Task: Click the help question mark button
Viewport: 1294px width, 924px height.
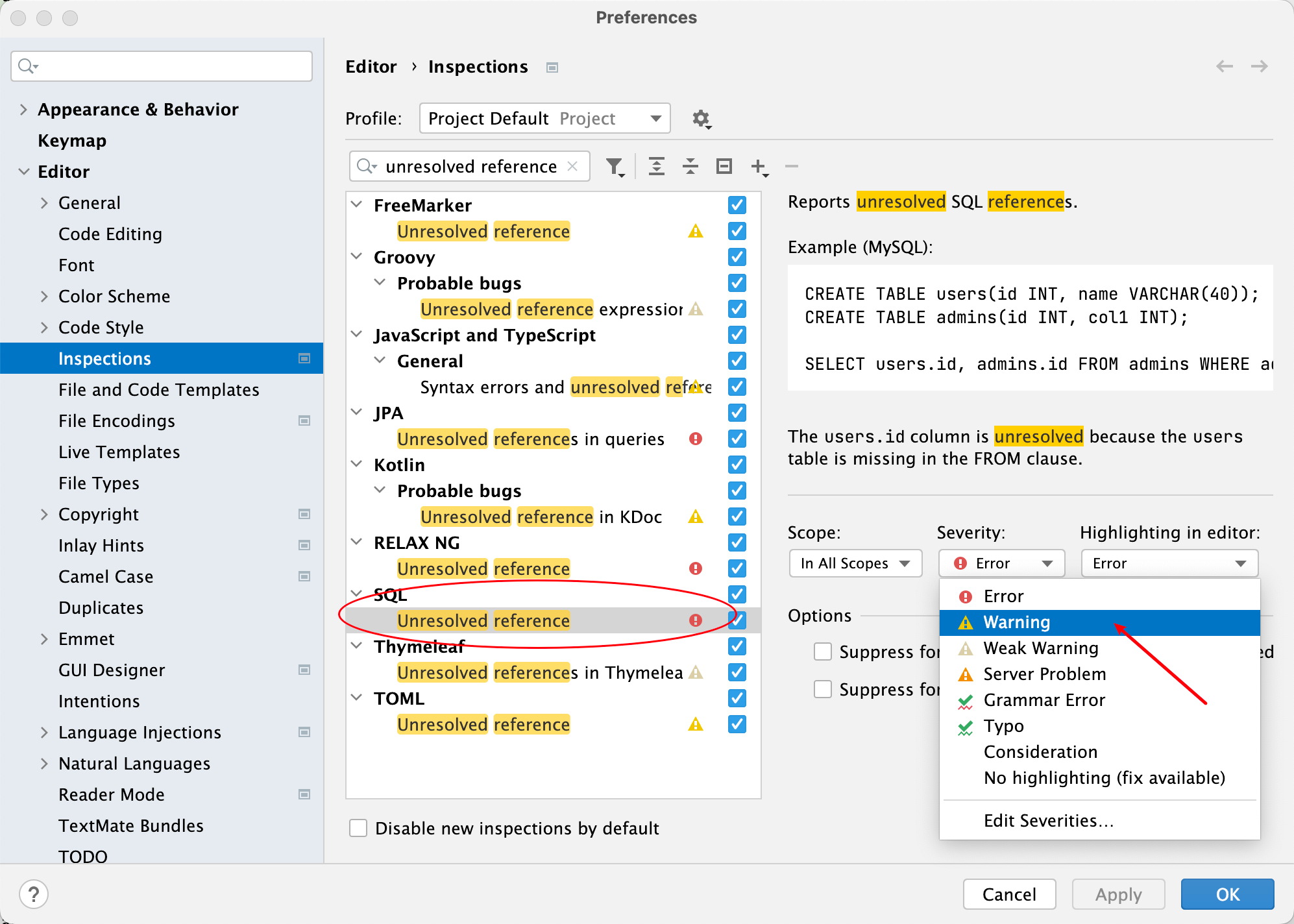Action: 34,894
